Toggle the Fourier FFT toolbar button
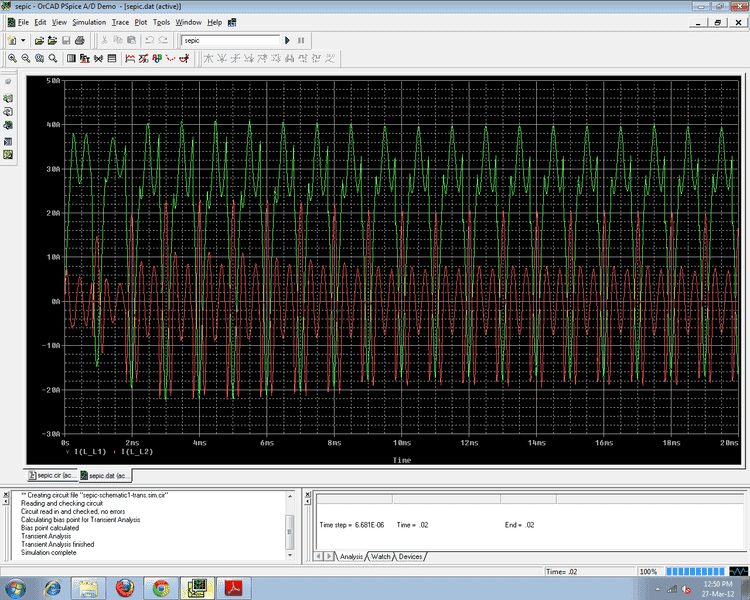Image resolution: width=750 pixels, height=600 pixels. click(x=85, y=58)
